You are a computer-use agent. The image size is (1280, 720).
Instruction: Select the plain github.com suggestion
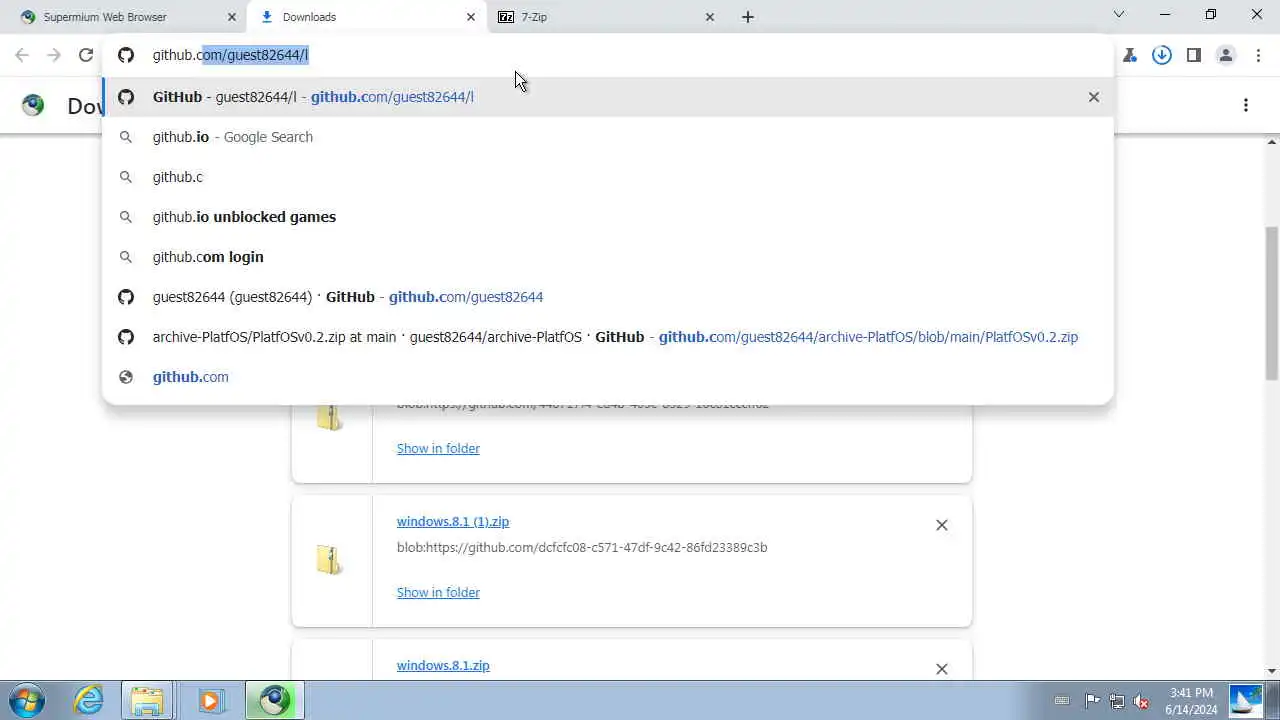pos(608,377)
